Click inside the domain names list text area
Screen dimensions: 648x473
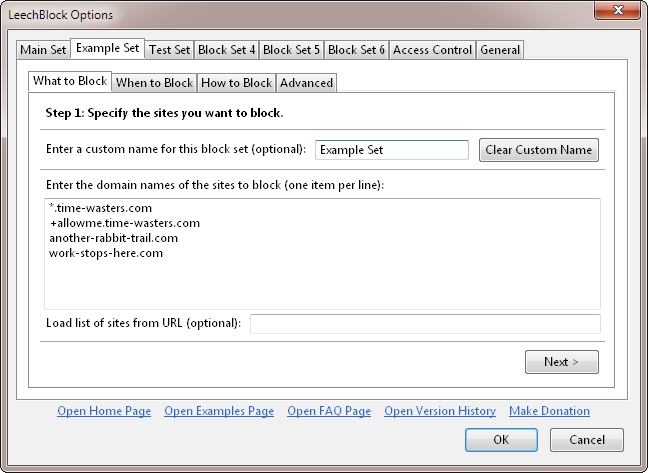[x=322, y=254]
